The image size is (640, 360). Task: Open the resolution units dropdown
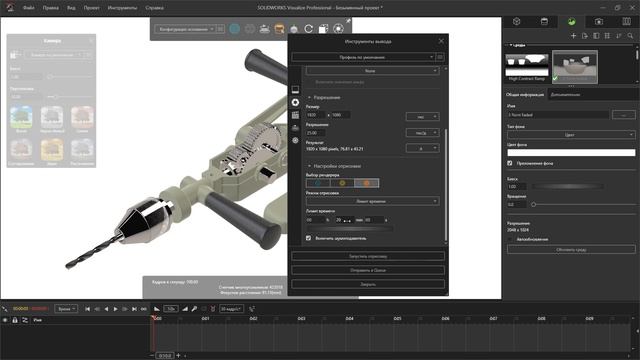tap(422, 133)
